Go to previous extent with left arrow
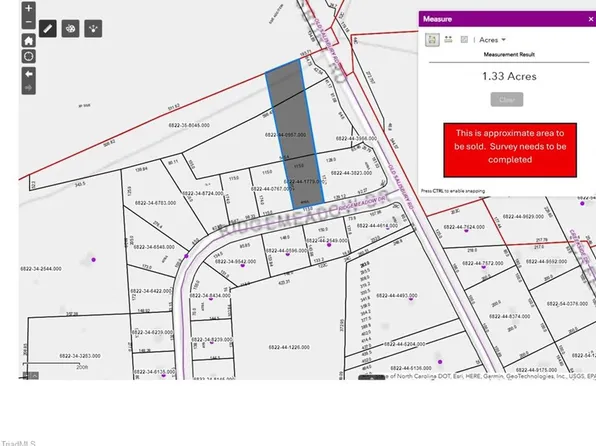Viewport: 596px width, 446px height. [x=29, y=74]
